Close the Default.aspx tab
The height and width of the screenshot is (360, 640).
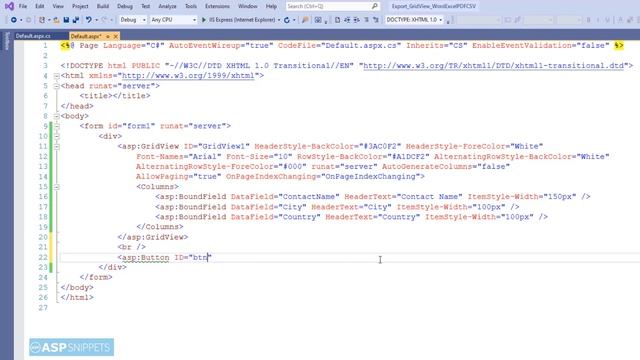[116, 36]
